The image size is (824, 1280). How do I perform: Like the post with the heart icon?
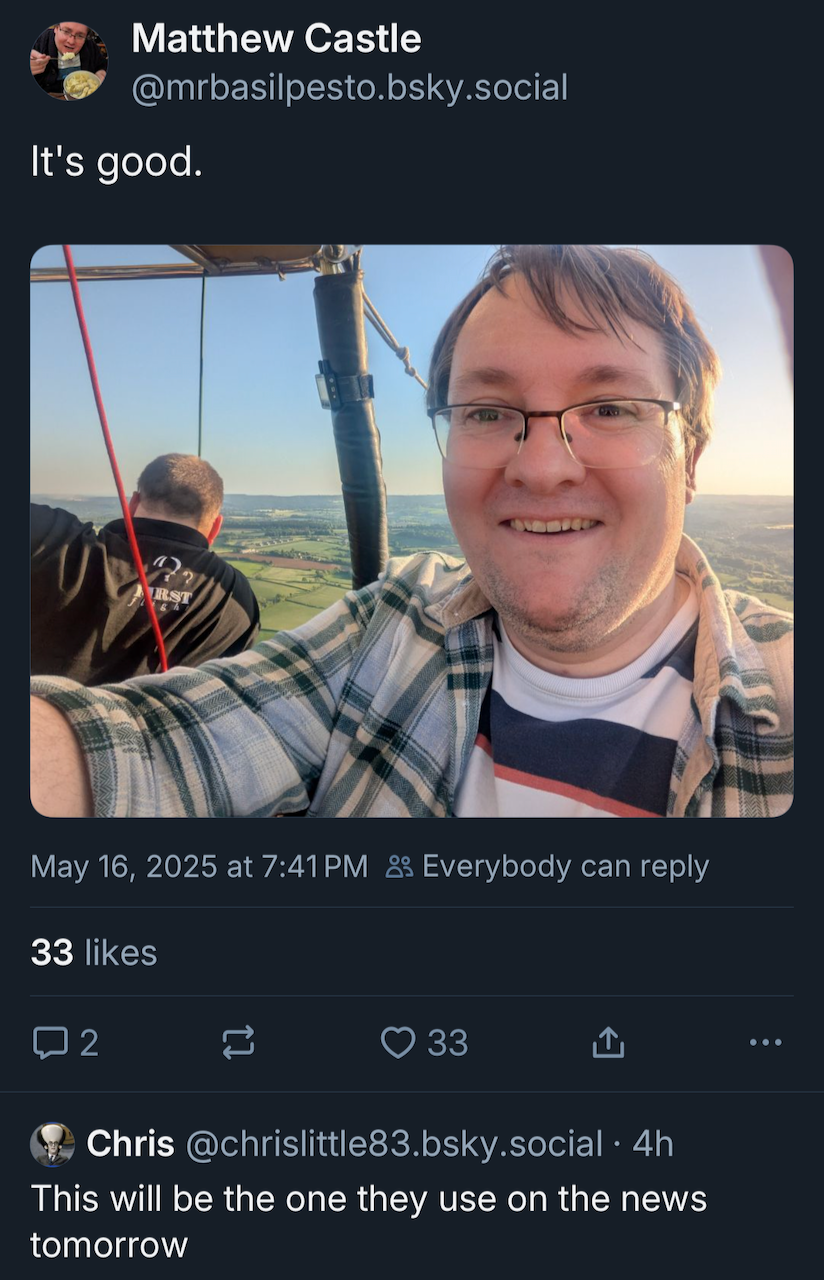click(398, 1043)
